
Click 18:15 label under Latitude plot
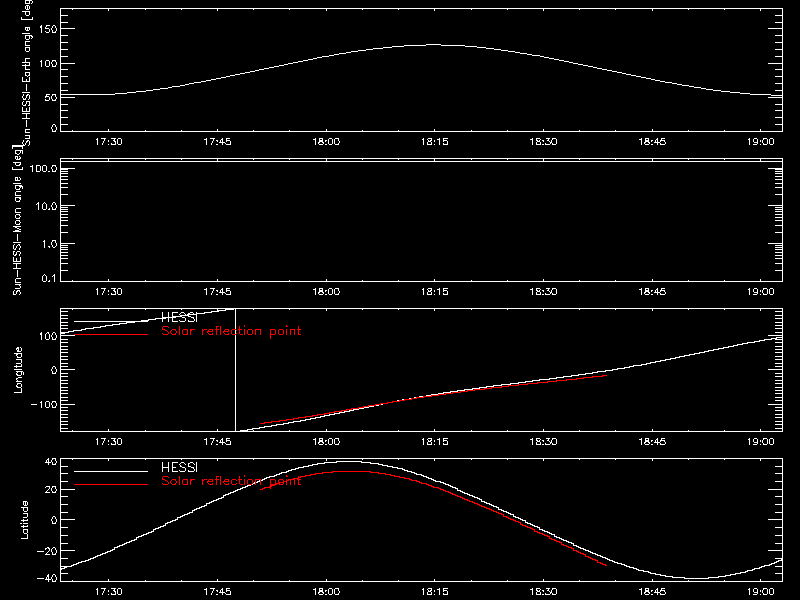point(435,591)
